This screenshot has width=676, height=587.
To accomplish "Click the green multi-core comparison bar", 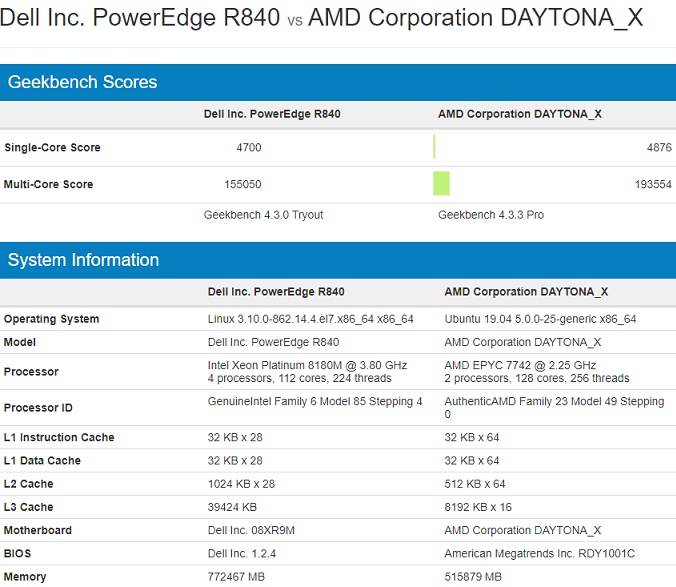I will (x=441, y=183).
